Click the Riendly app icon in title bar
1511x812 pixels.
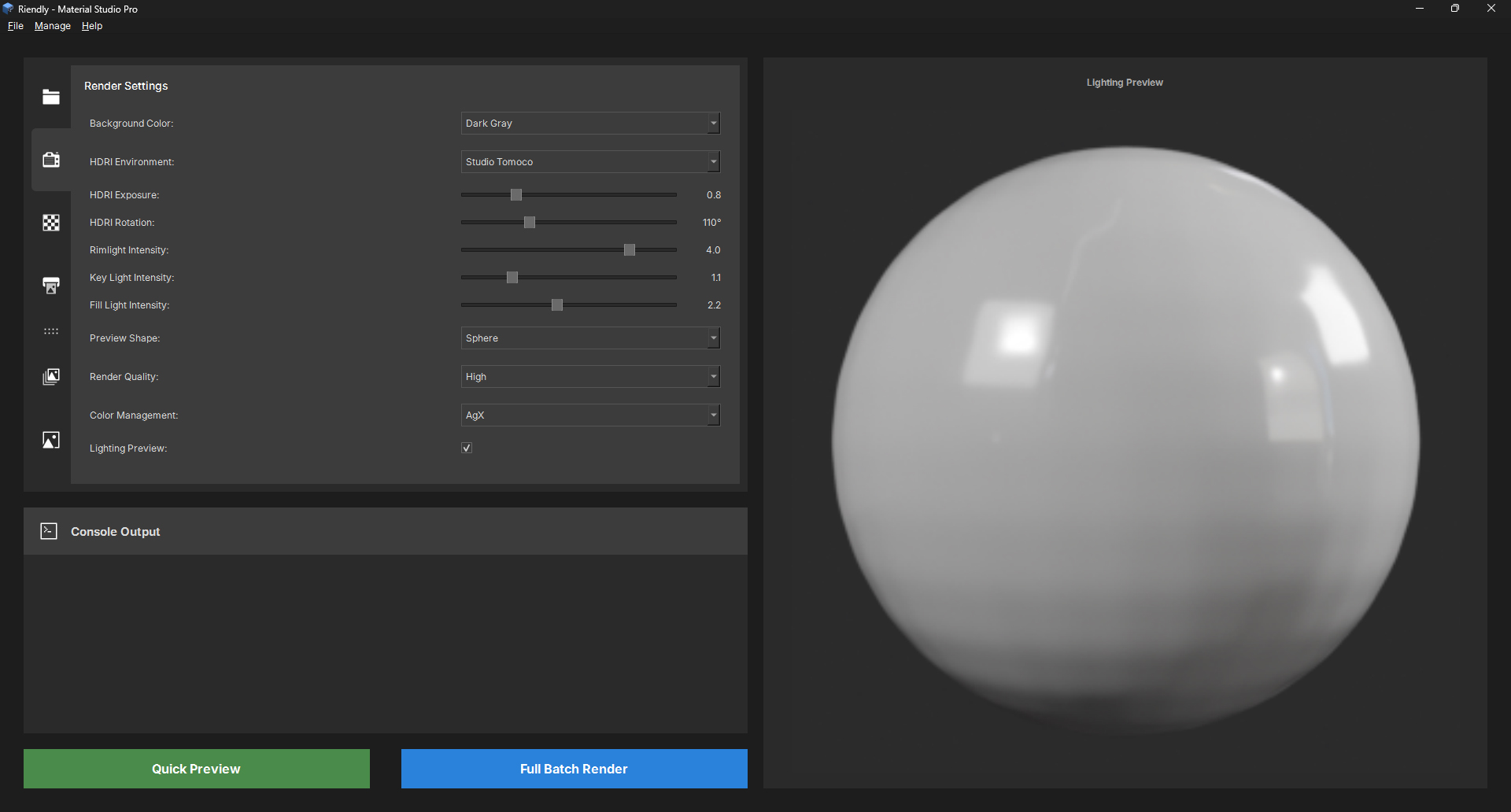click(8, 9)
